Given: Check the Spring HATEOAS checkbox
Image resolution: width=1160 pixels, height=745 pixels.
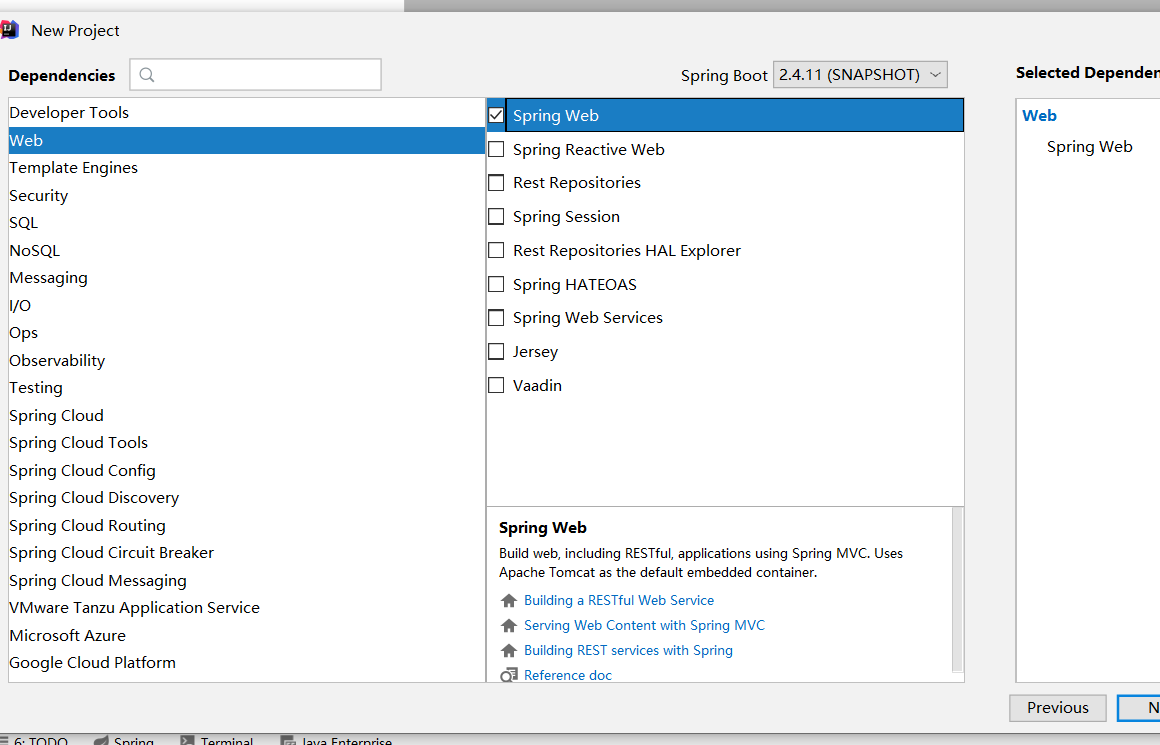Looking at the screenshot, I should [496, 285].
